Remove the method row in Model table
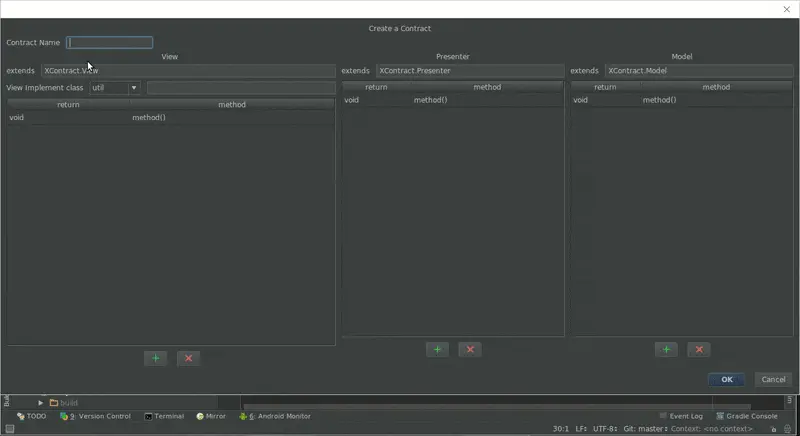800x436 pixels. 699,350
